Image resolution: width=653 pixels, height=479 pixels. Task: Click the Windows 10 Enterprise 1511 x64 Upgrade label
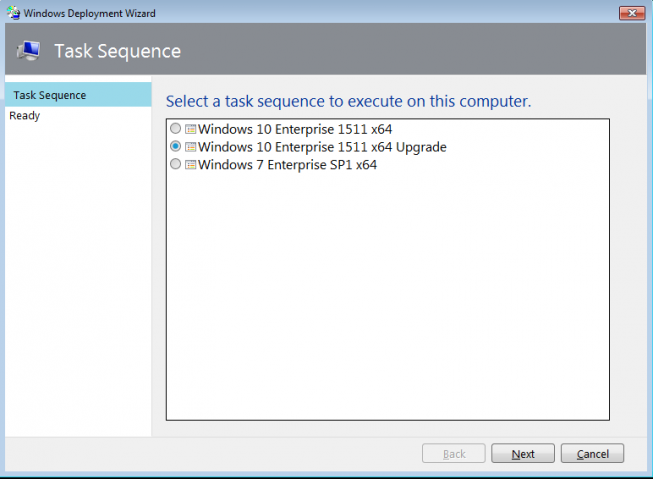[322, 147]
